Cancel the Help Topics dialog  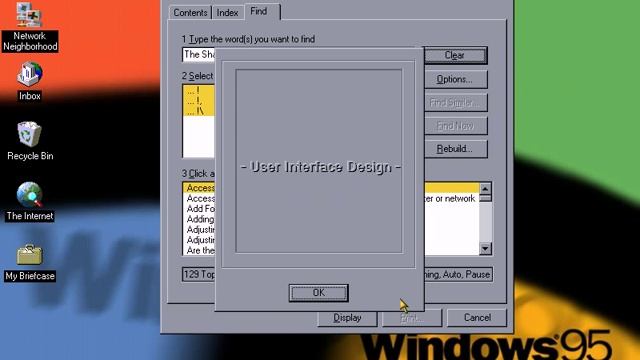(x=477, y=318)
